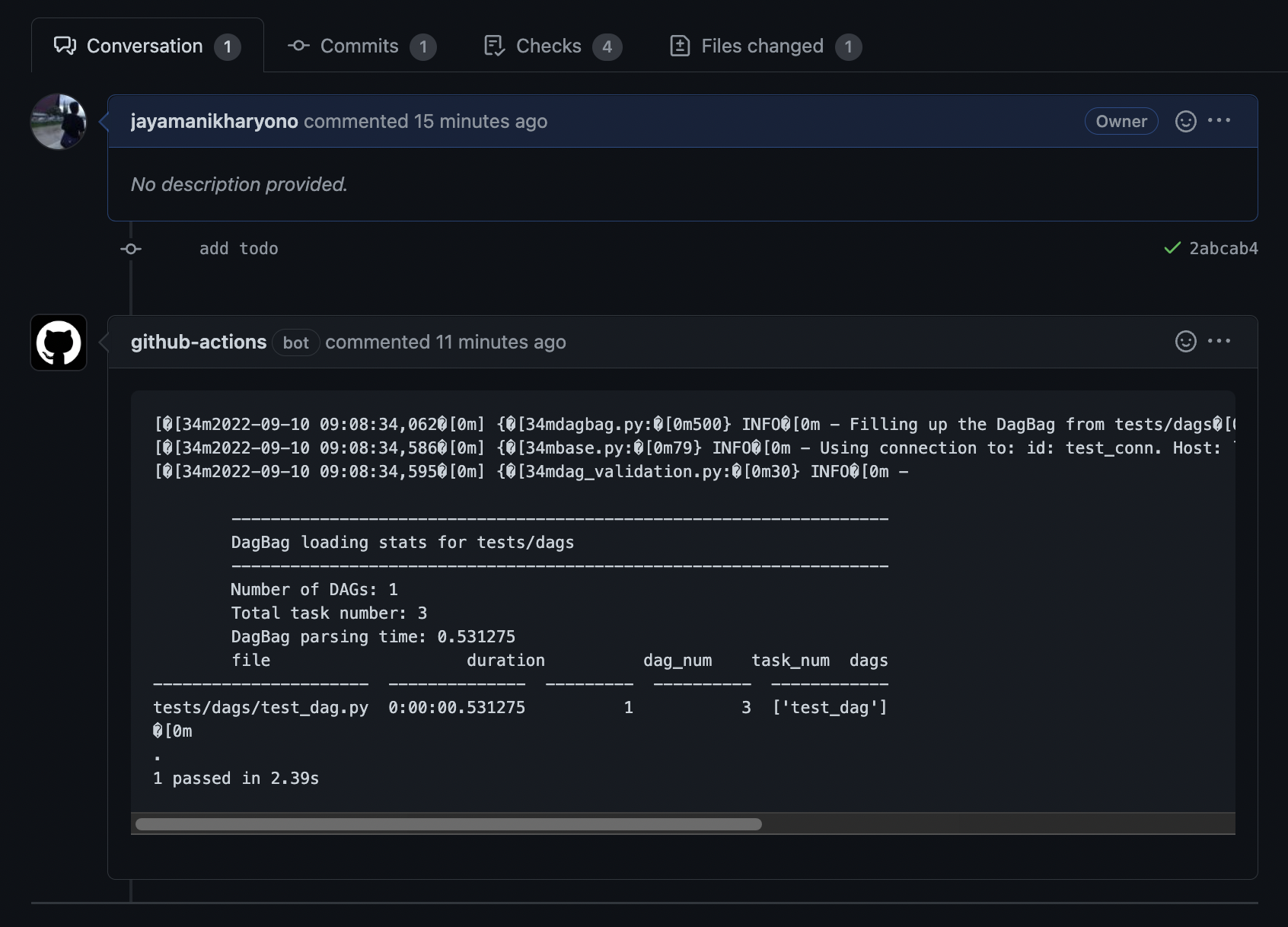Click the '0:00:00.531275' duration value
This screenshot has height=927, width=1288.
(457, 708)
